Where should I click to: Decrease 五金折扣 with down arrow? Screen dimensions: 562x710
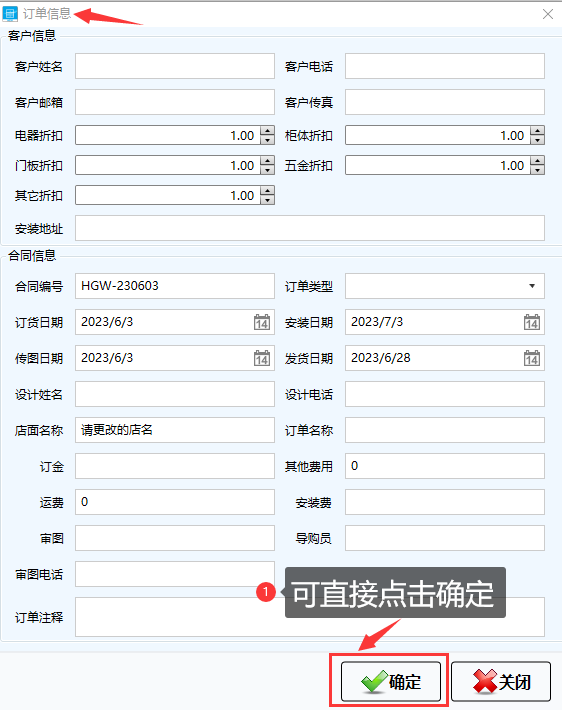click(x=538, y=170)
